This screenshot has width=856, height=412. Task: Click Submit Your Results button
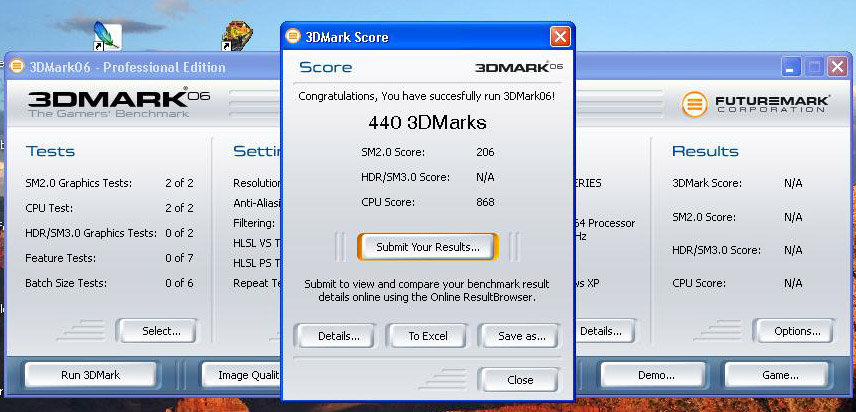coord(428,247)
